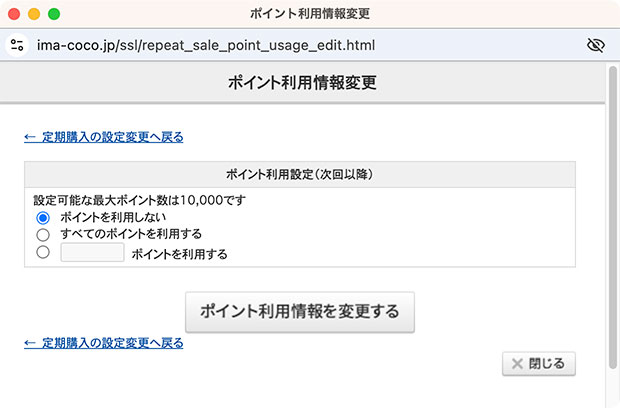Click the ポイントを利用する label beside the input
This screenshot has width=620, height=408.
pos(179,254)
